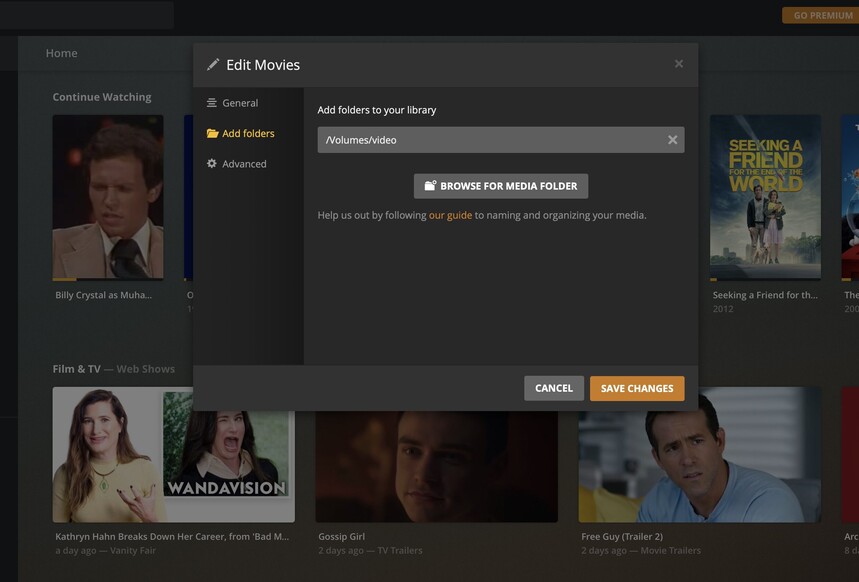Image resolution: width=859 pixels, height=582 pixels.
Task: Click the General list icon
Action: point(211,103)
